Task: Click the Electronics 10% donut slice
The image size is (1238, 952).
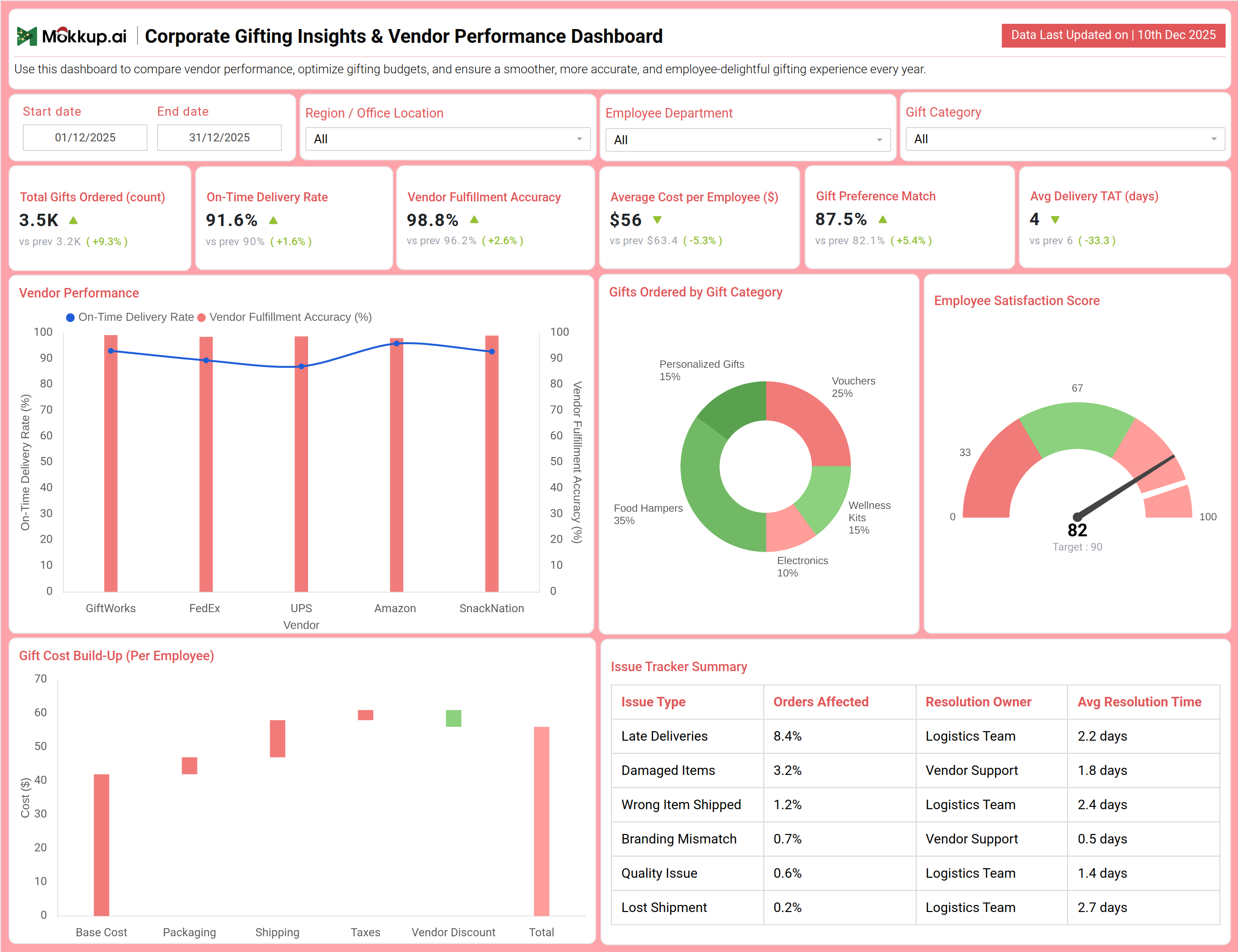Action: 787,528
